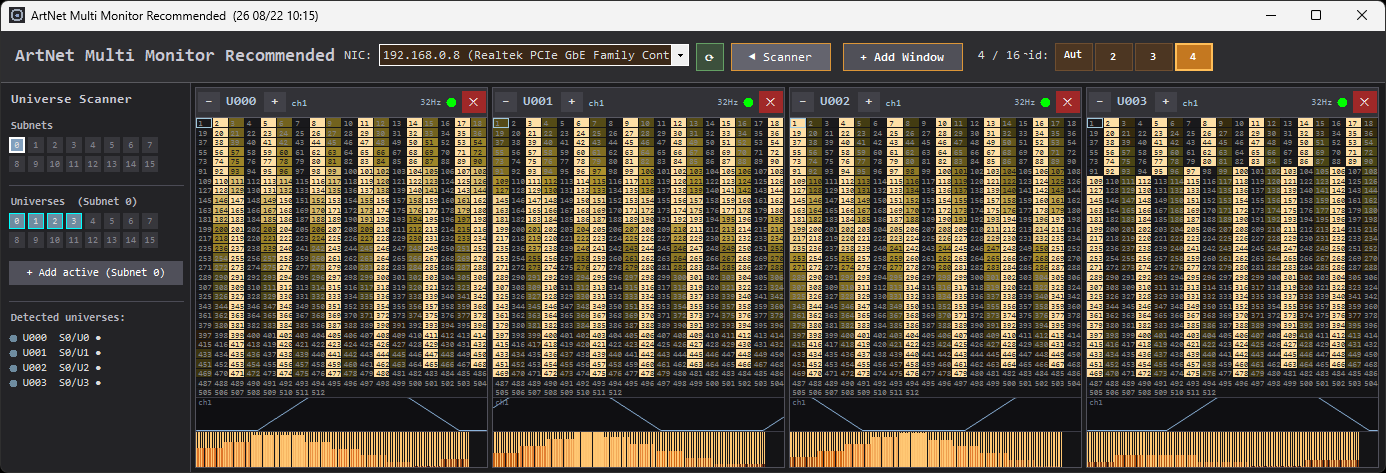Step down the U002 universe with minus
This screenshot has height=473, width=1386.
coord(802,101)
